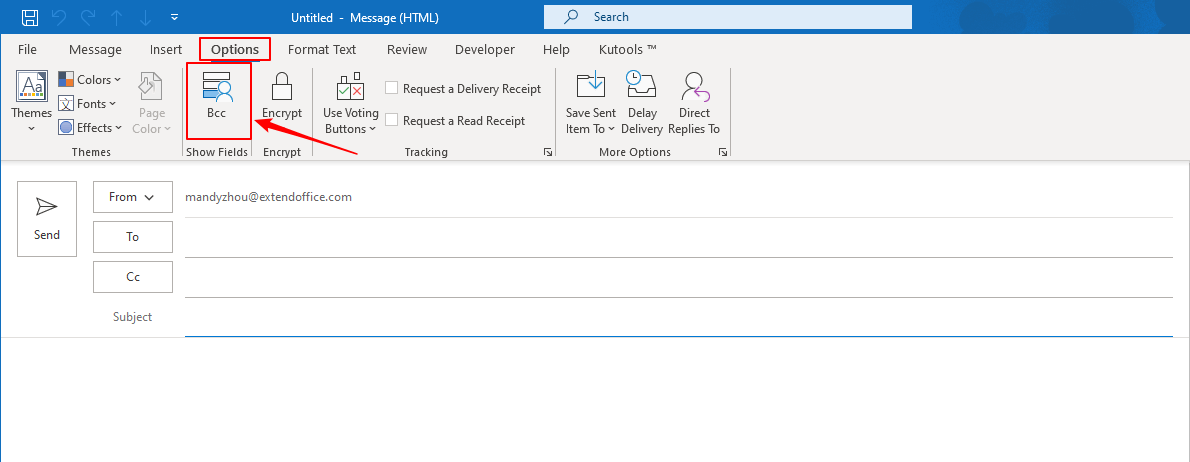1190x462 pixels.
Task: Enable Request a Delivery Receipt
Action: [392, 88]
